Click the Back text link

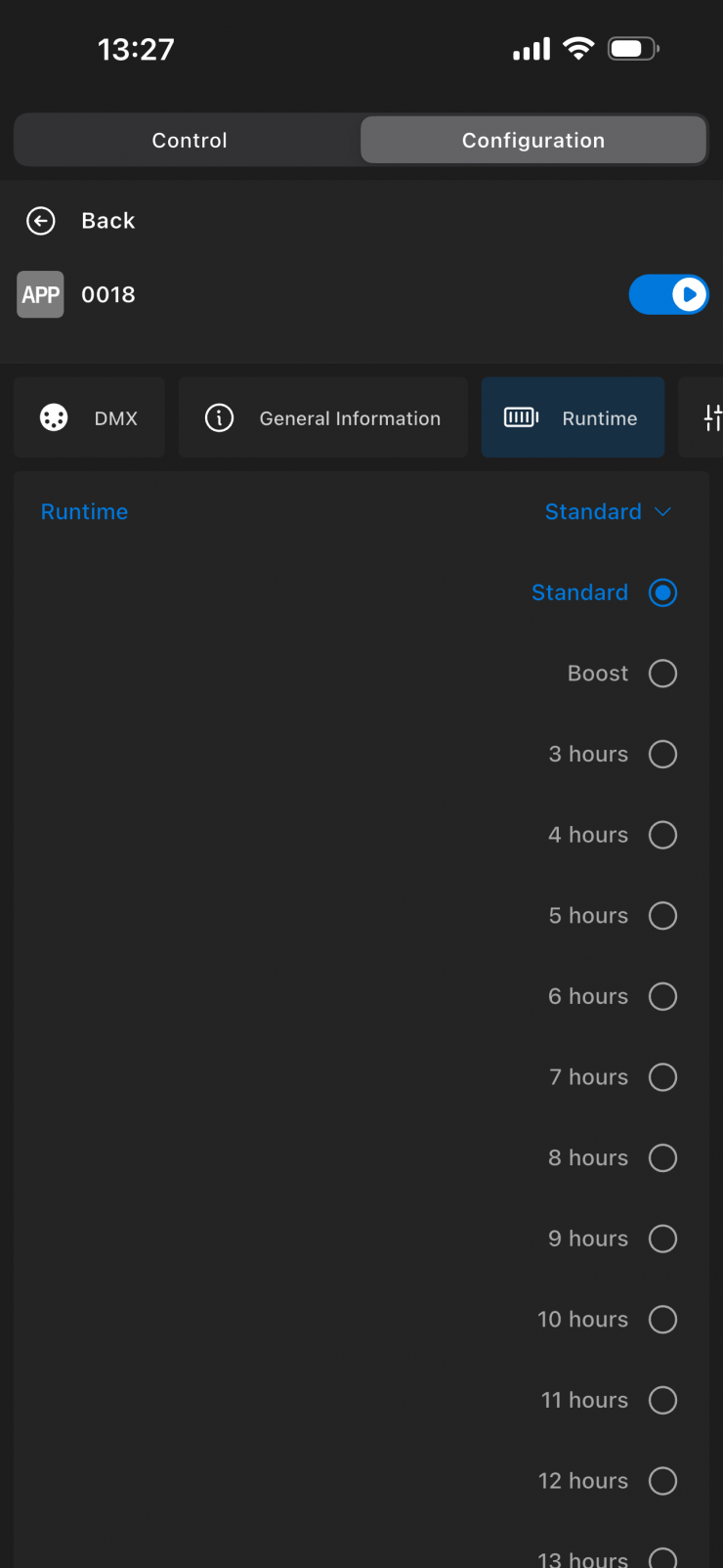(x=108, y=221)
